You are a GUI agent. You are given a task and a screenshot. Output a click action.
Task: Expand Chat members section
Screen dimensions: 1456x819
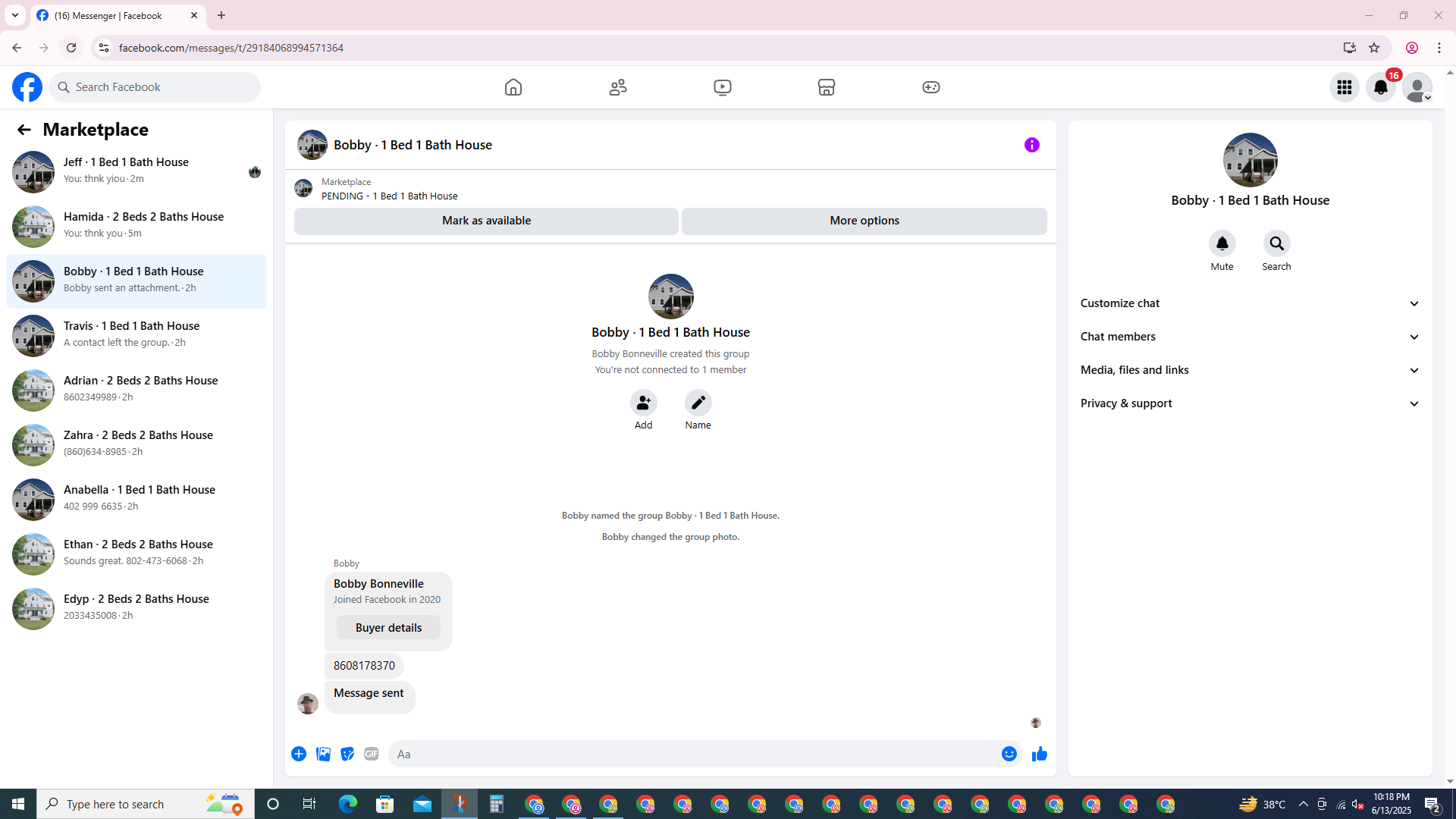click(1250, 337)
